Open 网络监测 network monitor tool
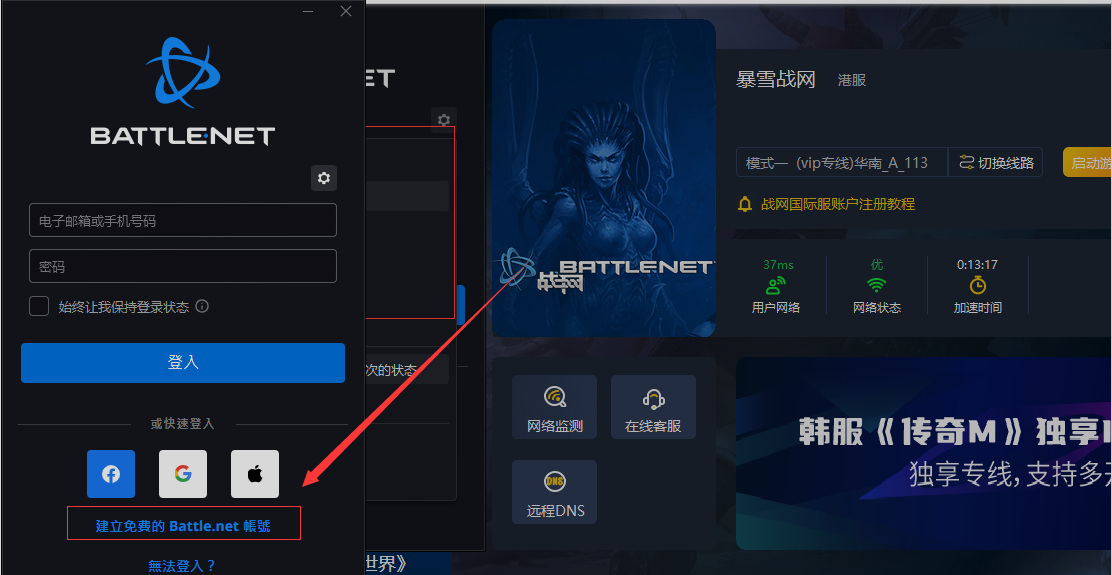This screenshot has height=575, width=1112. [555, 407]
